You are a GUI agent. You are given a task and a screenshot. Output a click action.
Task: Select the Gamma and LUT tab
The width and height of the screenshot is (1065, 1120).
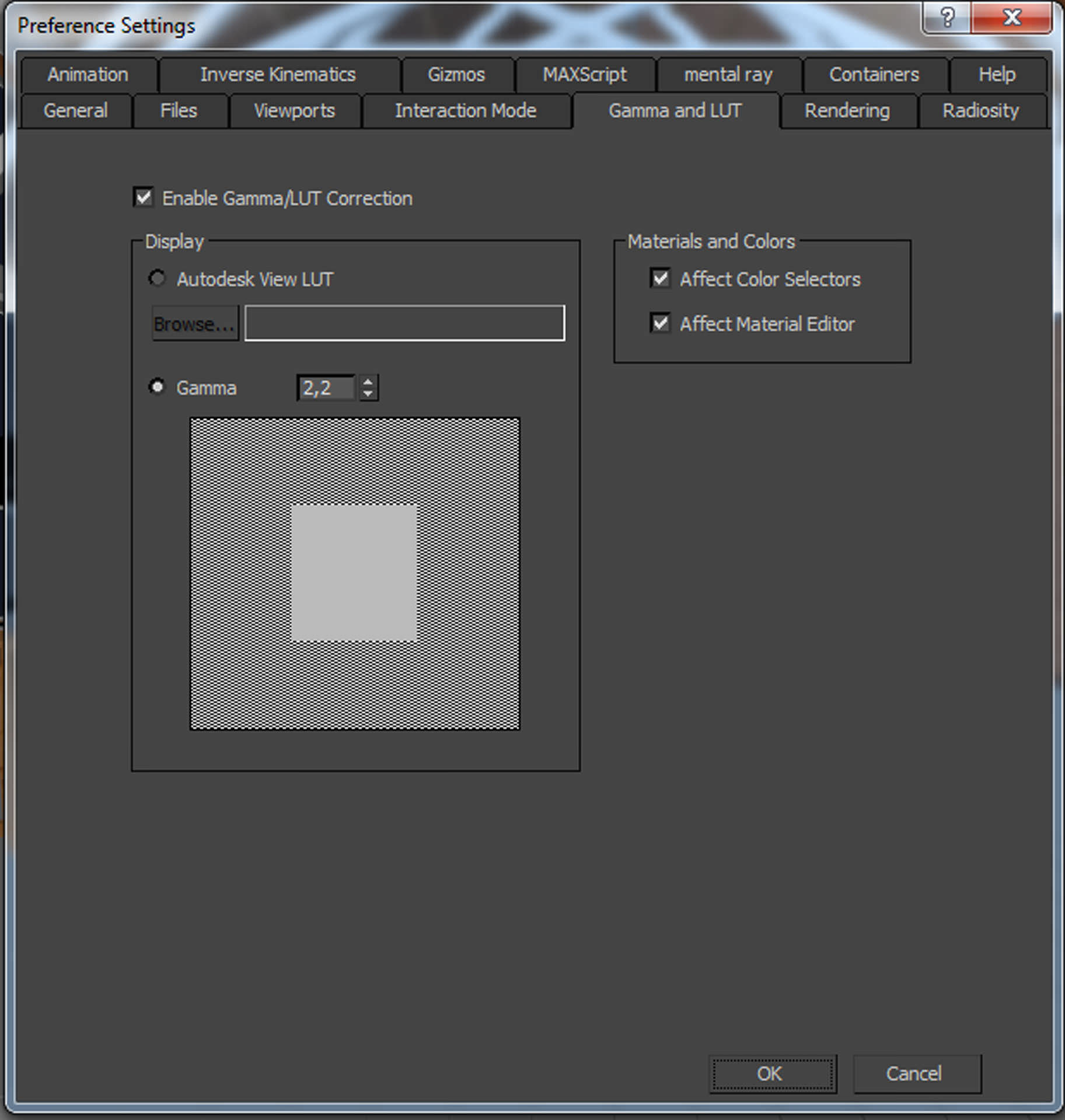[x=675, y=110]
